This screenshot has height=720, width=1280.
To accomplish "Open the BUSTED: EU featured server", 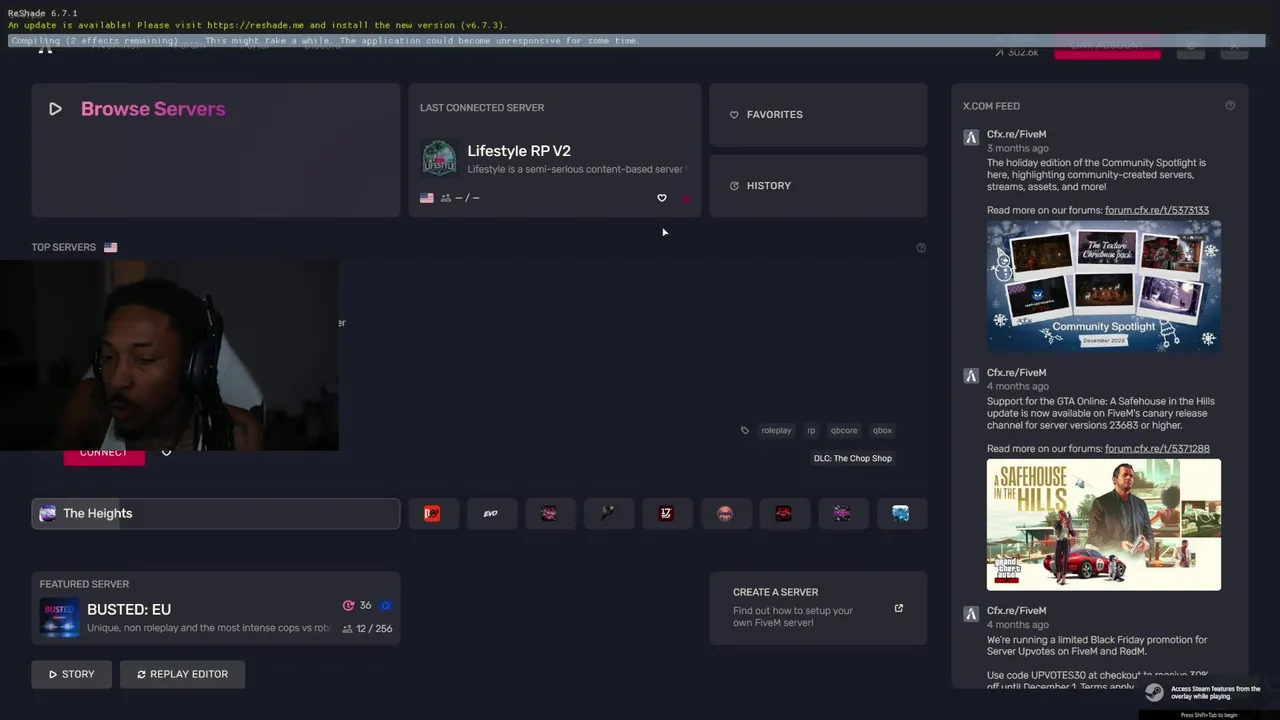I will (215, 608).
